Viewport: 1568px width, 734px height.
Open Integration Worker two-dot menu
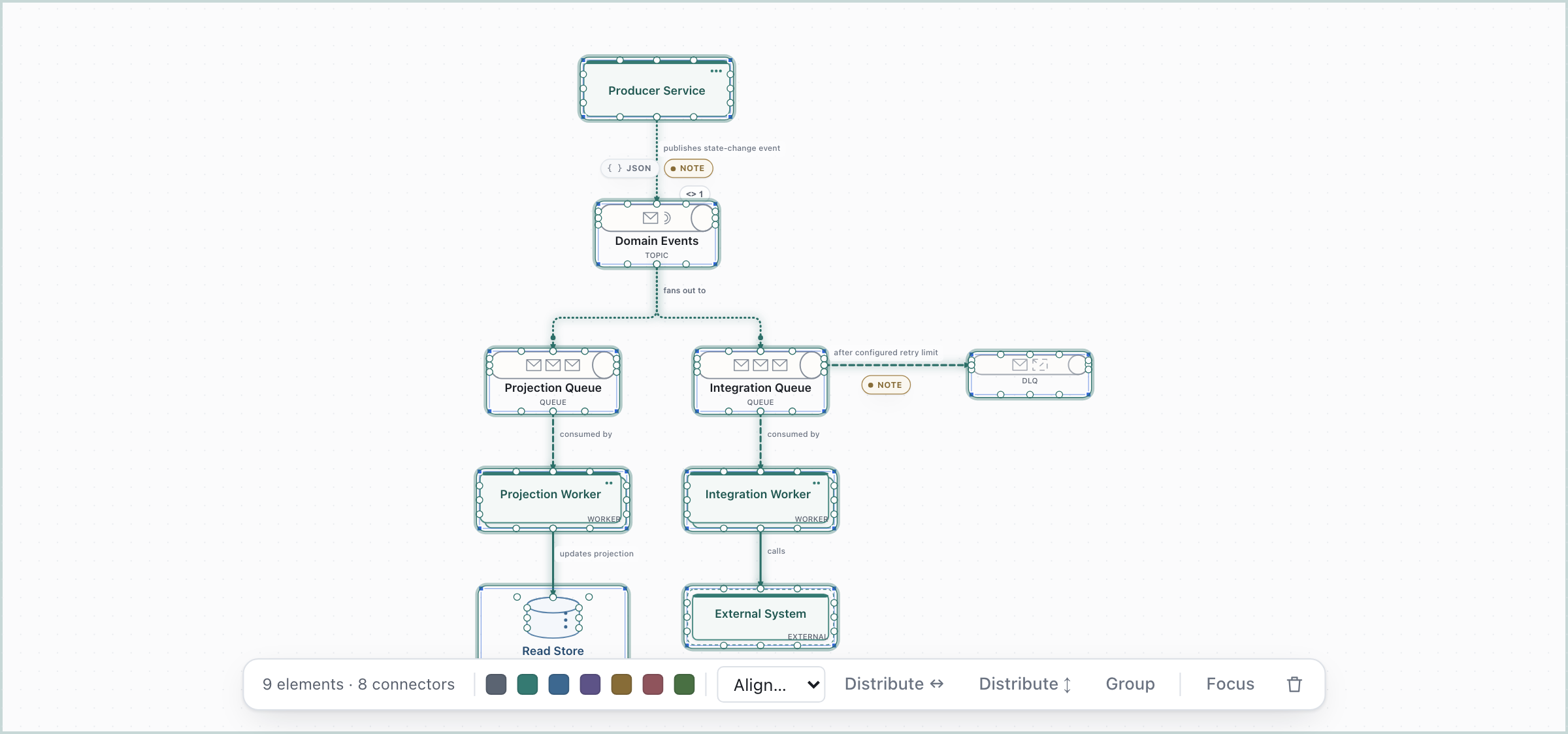click(816, 483)
